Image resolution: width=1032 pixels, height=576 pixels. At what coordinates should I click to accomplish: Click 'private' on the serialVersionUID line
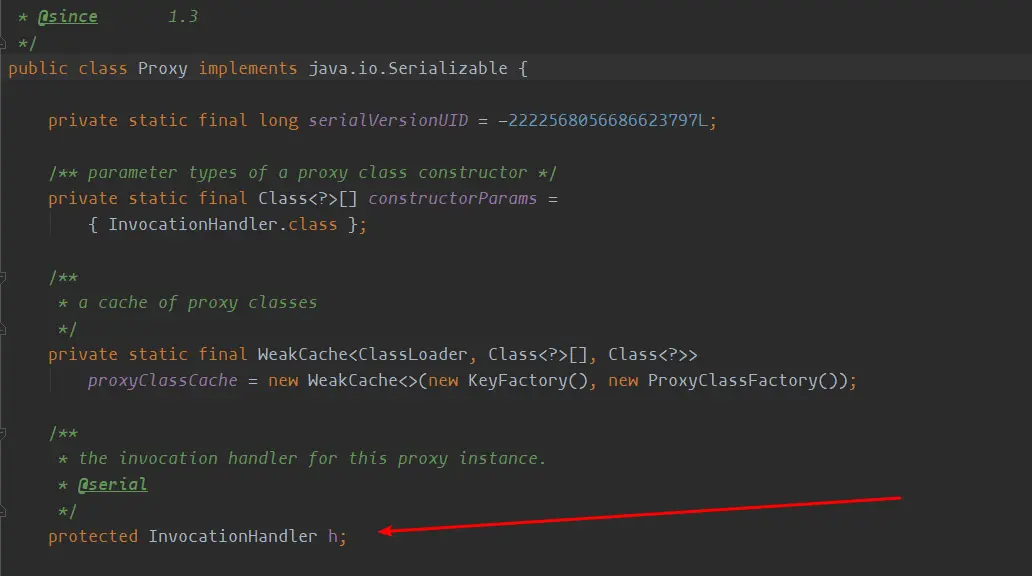[x=83, y=120]
